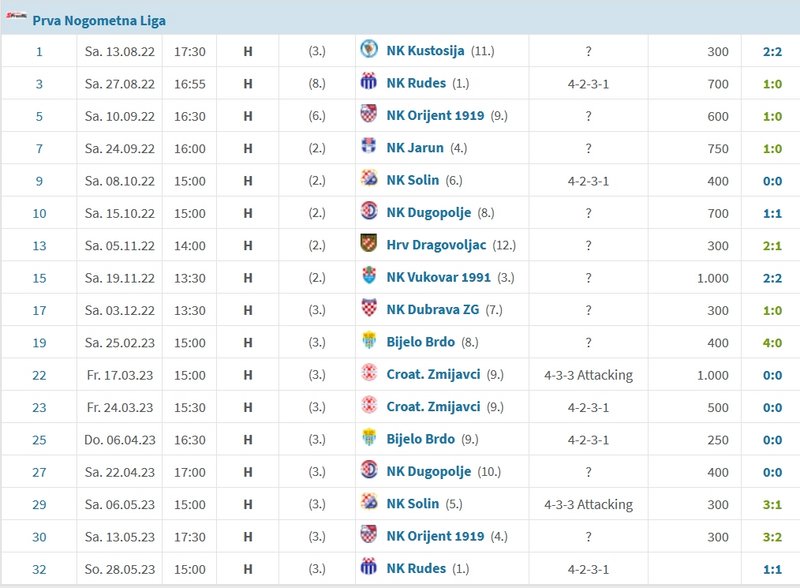Click the Croat. Zmijavci crest in matchday 23 row
The height and width of the screenshot is (588, 800).
tap(368, 405)
